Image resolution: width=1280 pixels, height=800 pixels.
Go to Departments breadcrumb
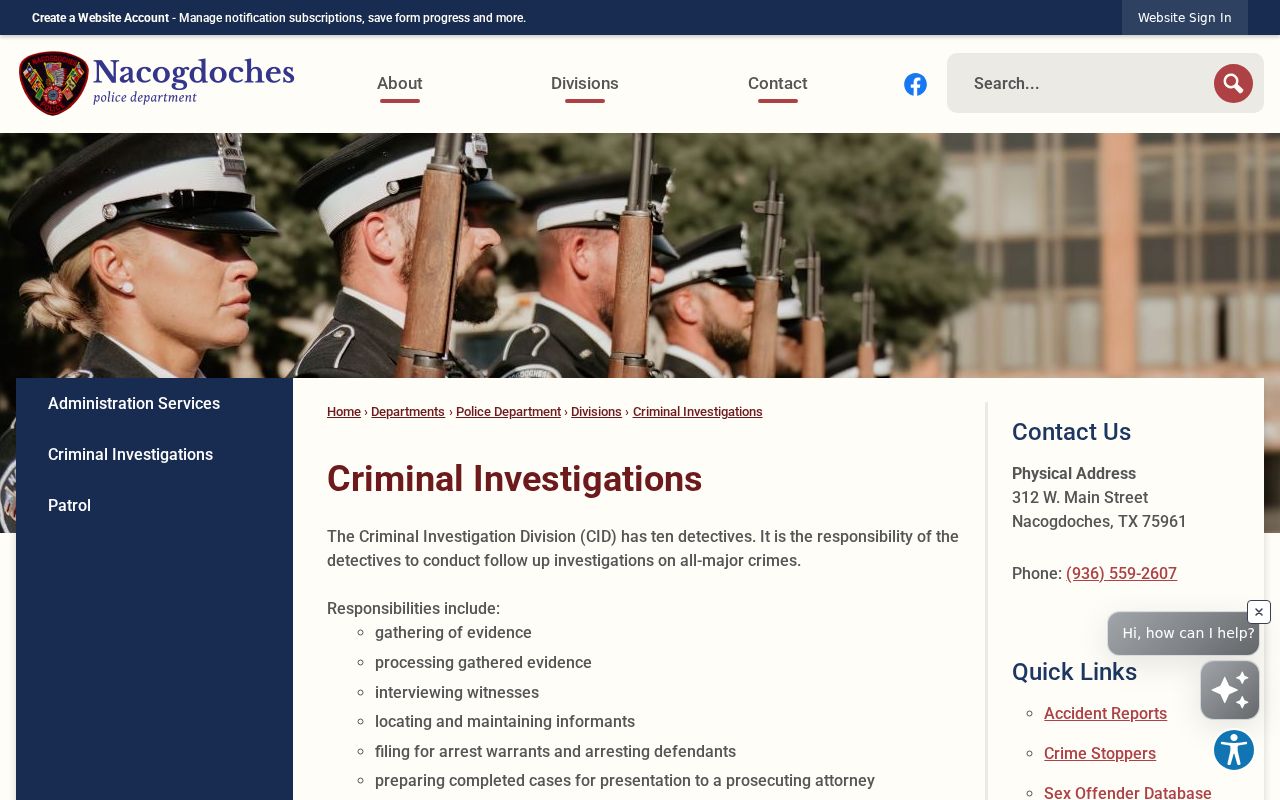pyautogui.click(x=408, y=412)
